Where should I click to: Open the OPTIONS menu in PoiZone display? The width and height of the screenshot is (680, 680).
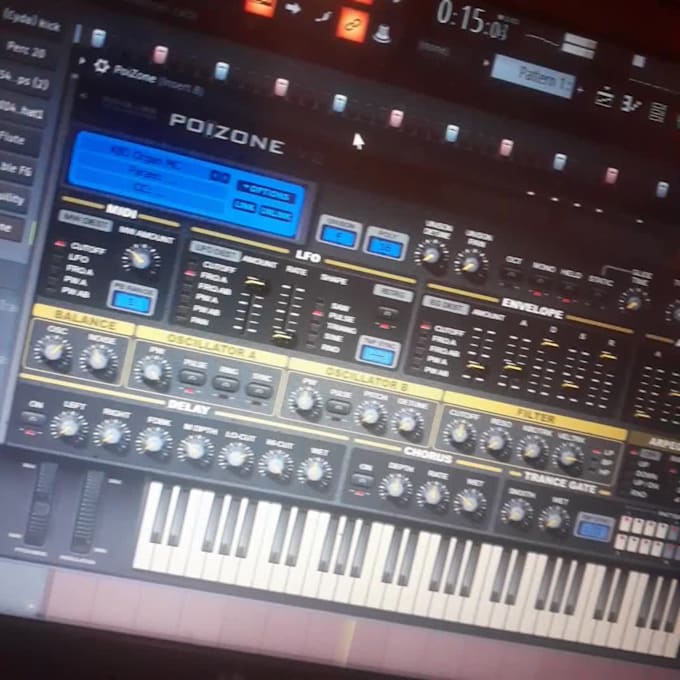(267, 194)
